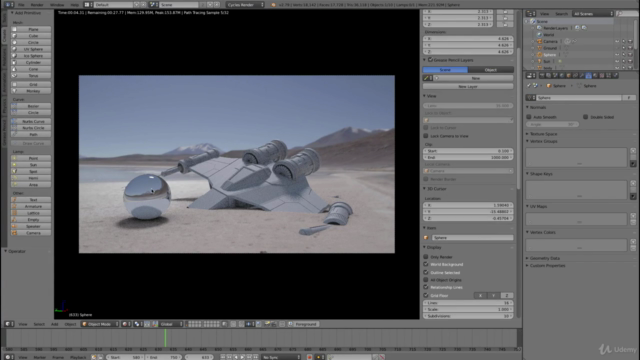Add a Plane mesh primitive
The image size is (640, 360).
(31, 29)
